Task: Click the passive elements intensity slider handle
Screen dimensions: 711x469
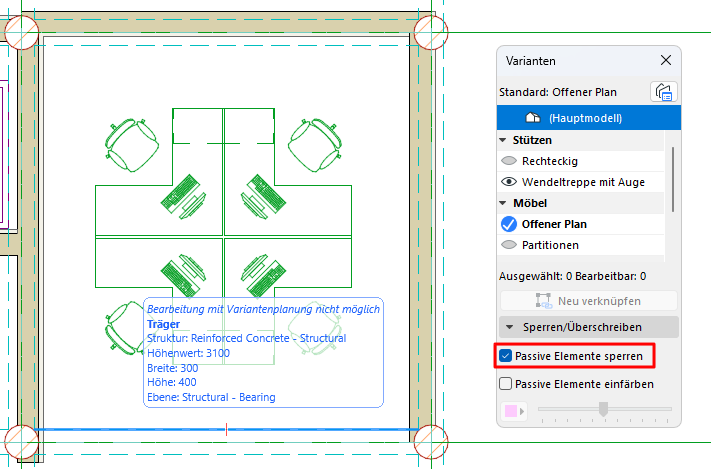Action: [x=603, y=409]
